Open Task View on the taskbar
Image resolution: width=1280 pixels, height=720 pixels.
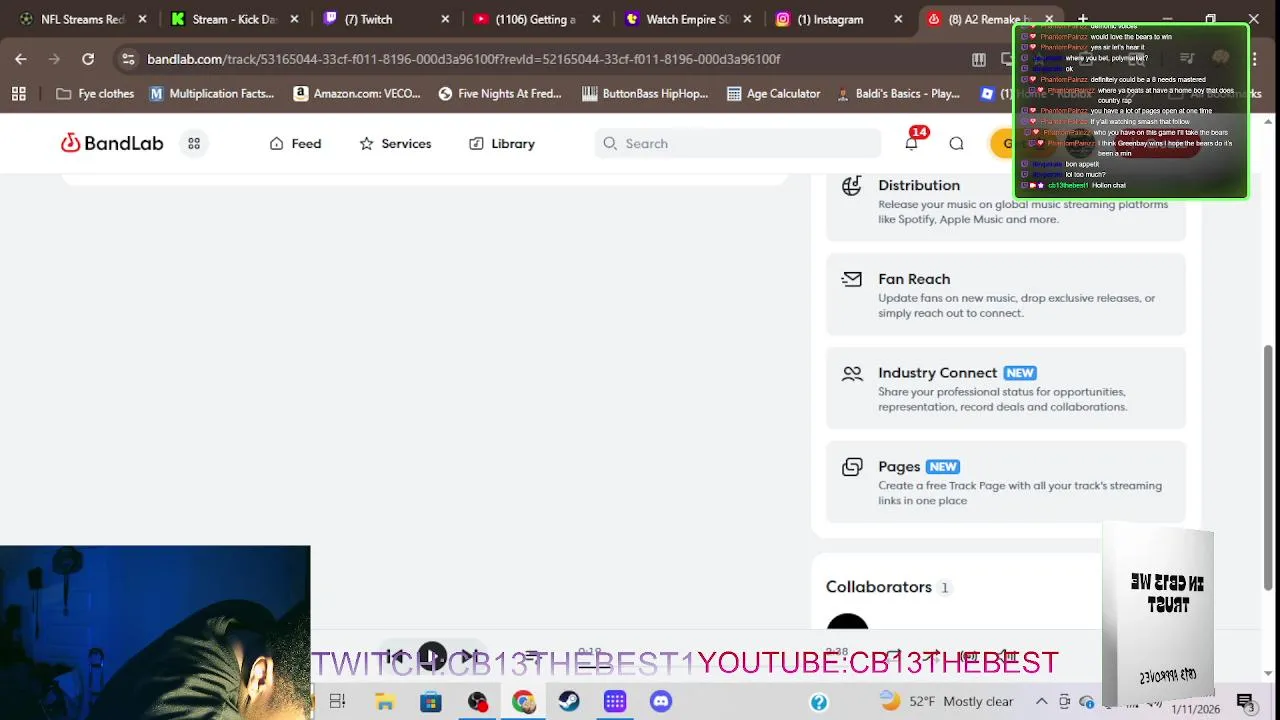tap(337, 701)
